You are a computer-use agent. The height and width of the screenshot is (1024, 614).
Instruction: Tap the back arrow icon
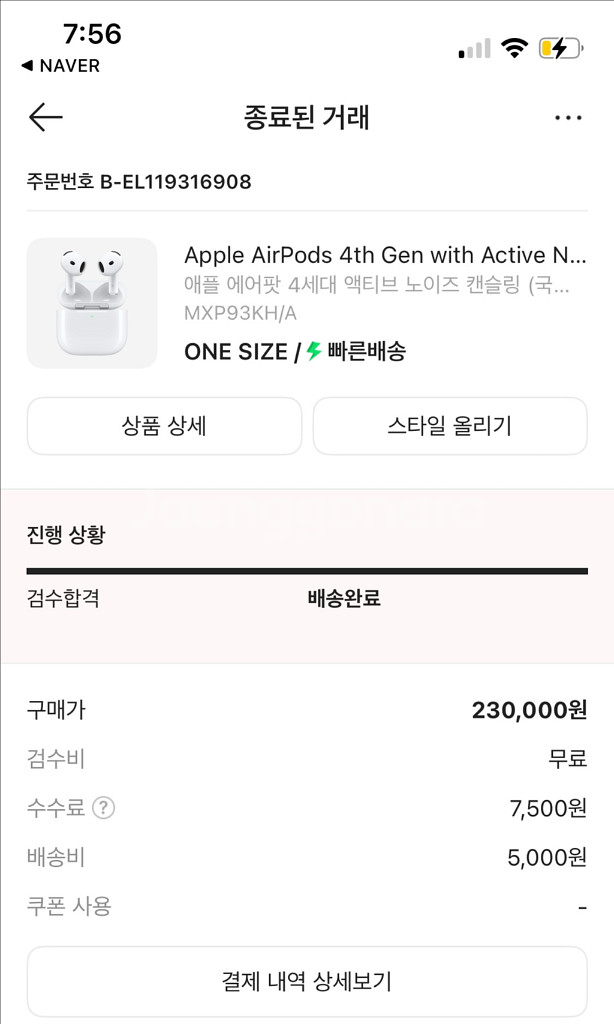(46, 118)
